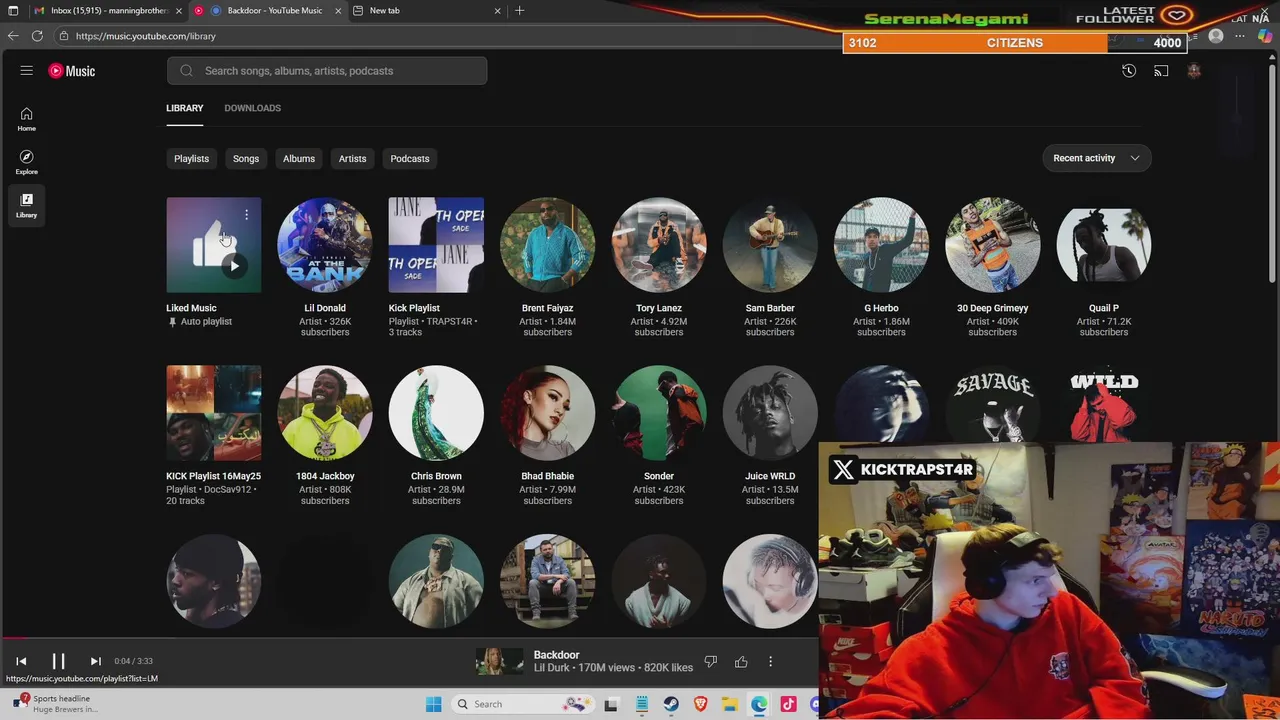Open File Explorer from taskbar
This screenshot has width=1280, height=720.
point(730,704)
